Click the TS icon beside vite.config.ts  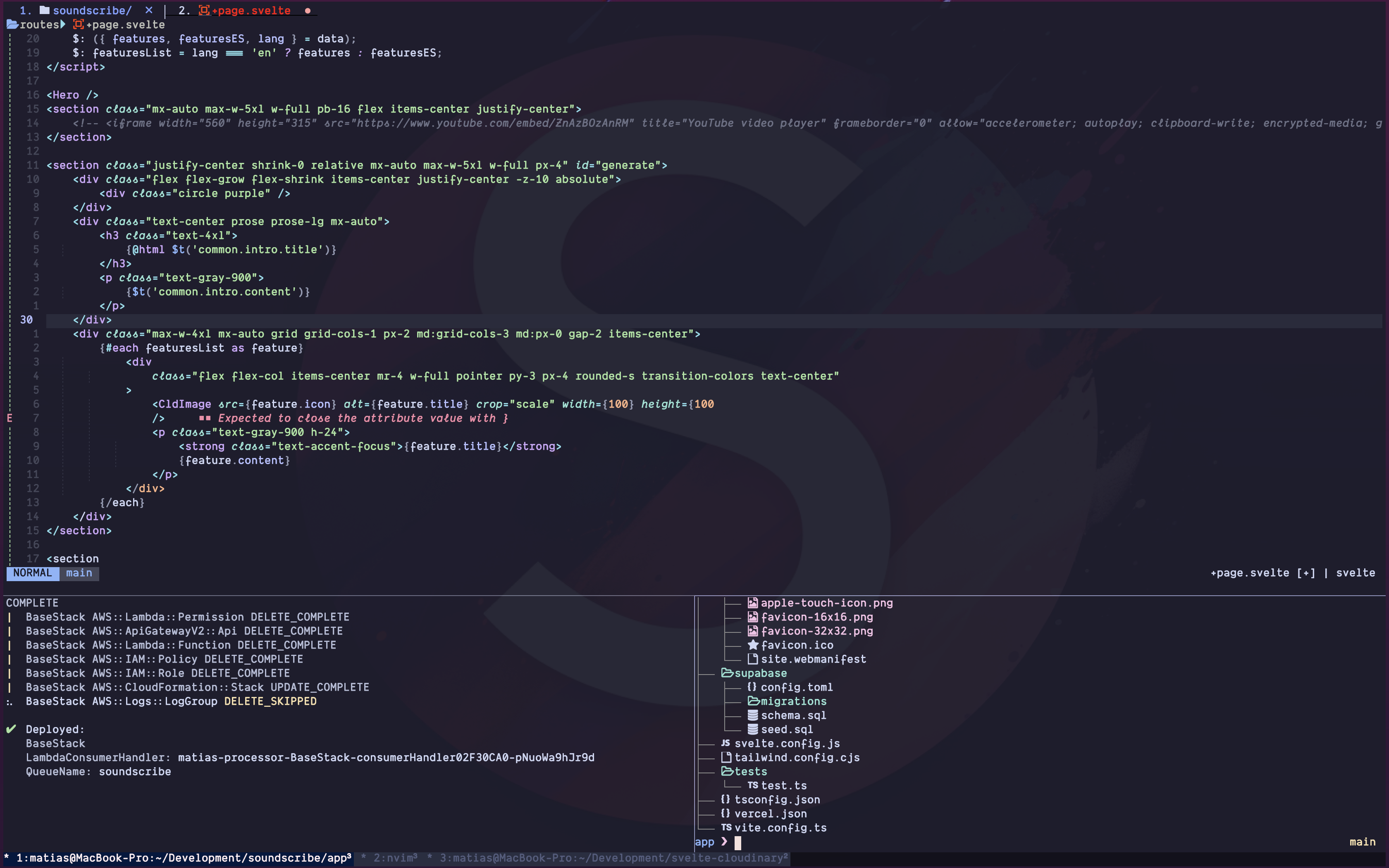point(726,827)
